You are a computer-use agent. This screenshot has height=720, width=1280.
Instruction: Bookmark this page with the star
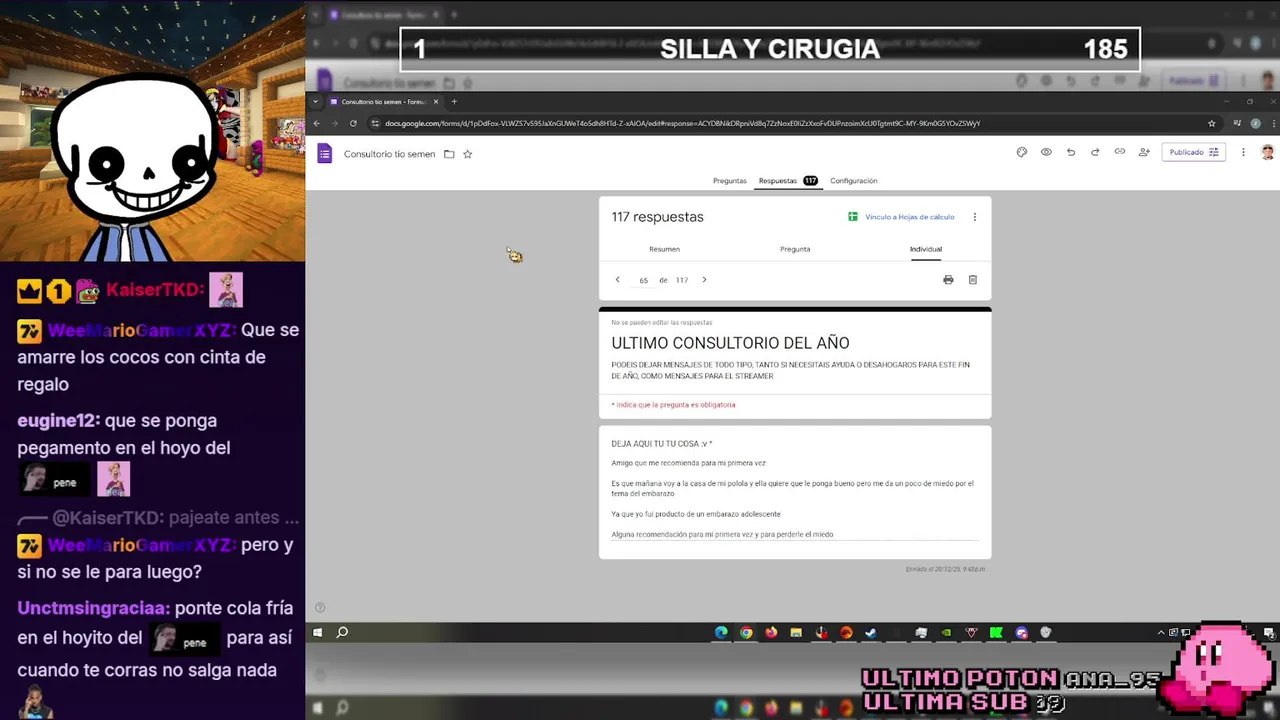tap(1211, 123)
